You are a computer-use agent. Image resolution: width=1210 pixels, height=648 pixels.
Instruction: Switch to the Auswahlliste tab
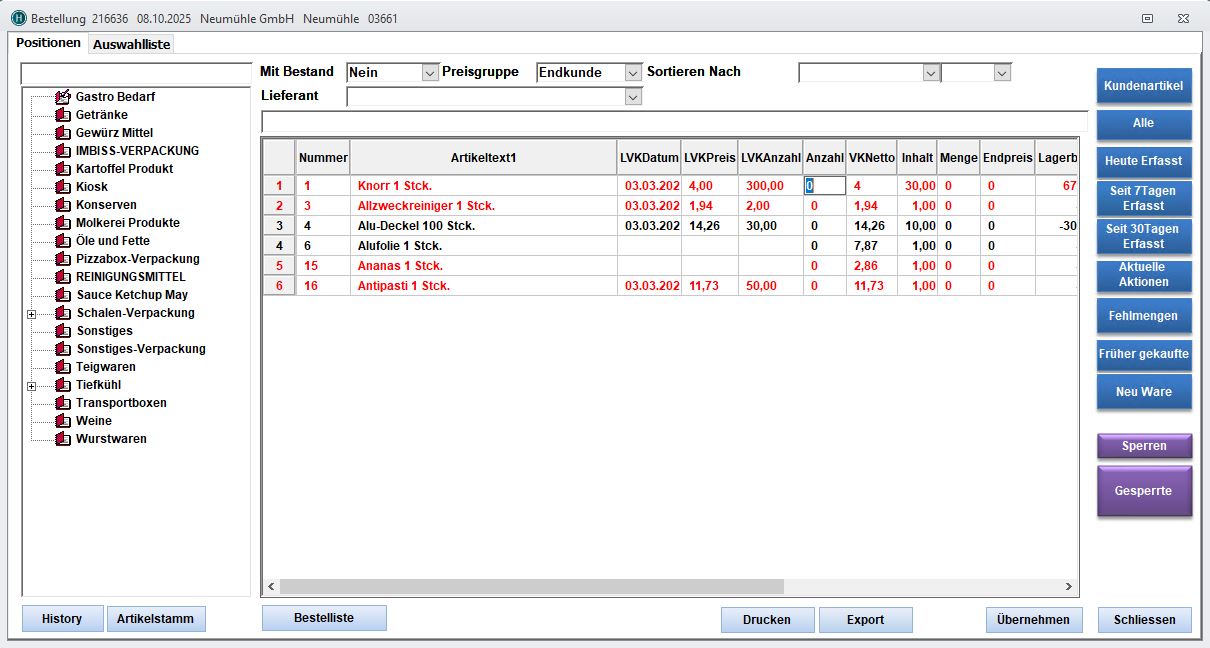coord(131,44)
